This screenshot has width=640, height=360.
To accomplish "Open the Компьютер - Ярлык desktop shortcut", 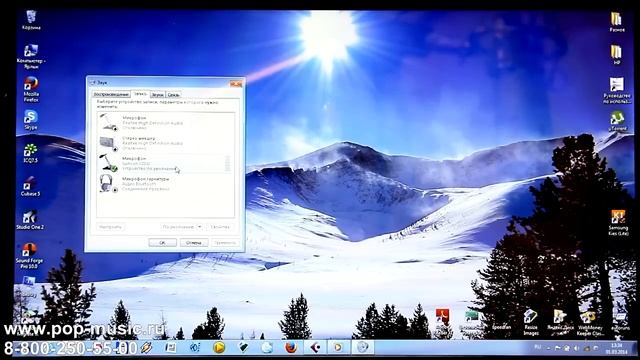I will [31, 56].
